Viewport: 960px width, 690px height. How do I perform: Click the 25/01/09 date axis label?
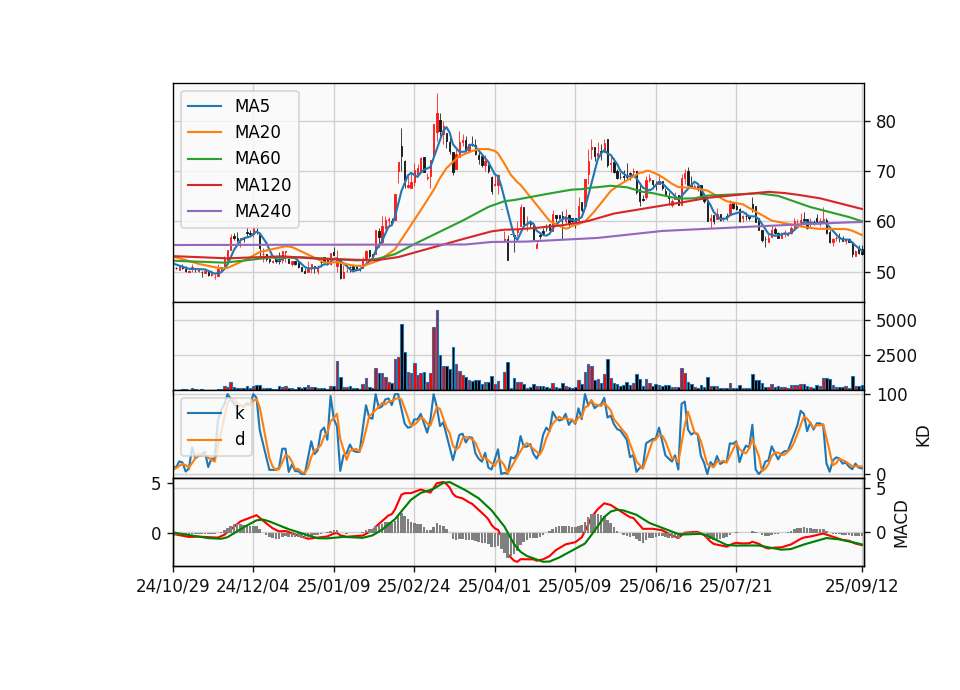coord(334,587)
